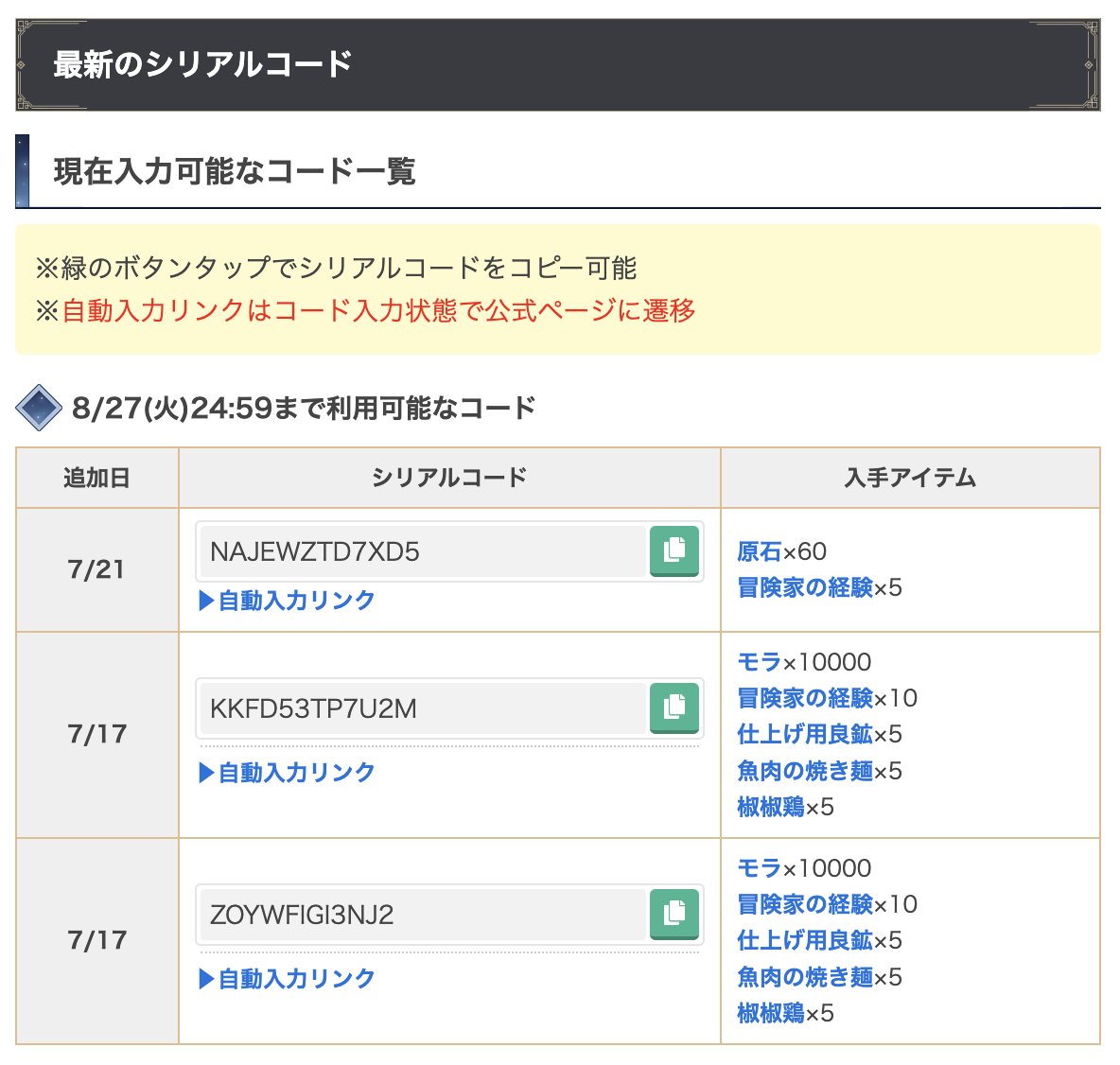Click the 7/17 date cell beside KKFD53TP7U2M
The width and height of the screenshot is (1120, 1065).
pyautogui.click(x=97, y=735)
